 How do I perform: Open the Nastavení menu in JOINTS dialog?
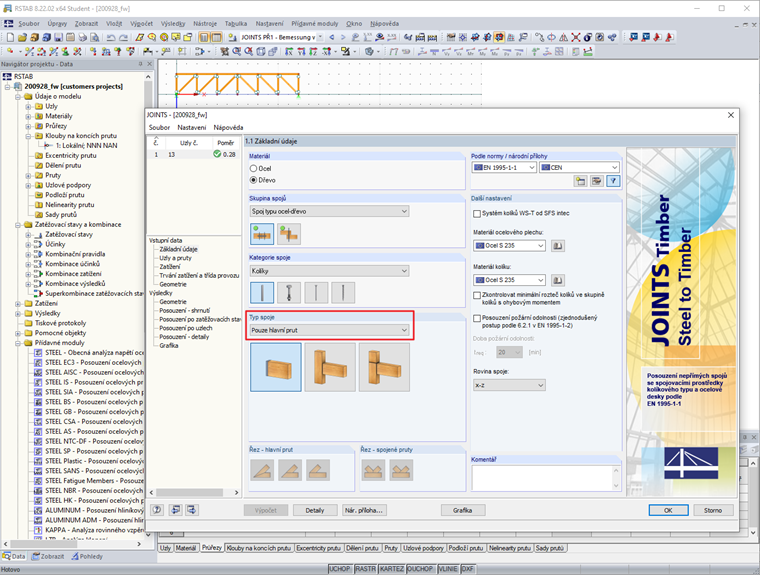click(x=192, y=128)
